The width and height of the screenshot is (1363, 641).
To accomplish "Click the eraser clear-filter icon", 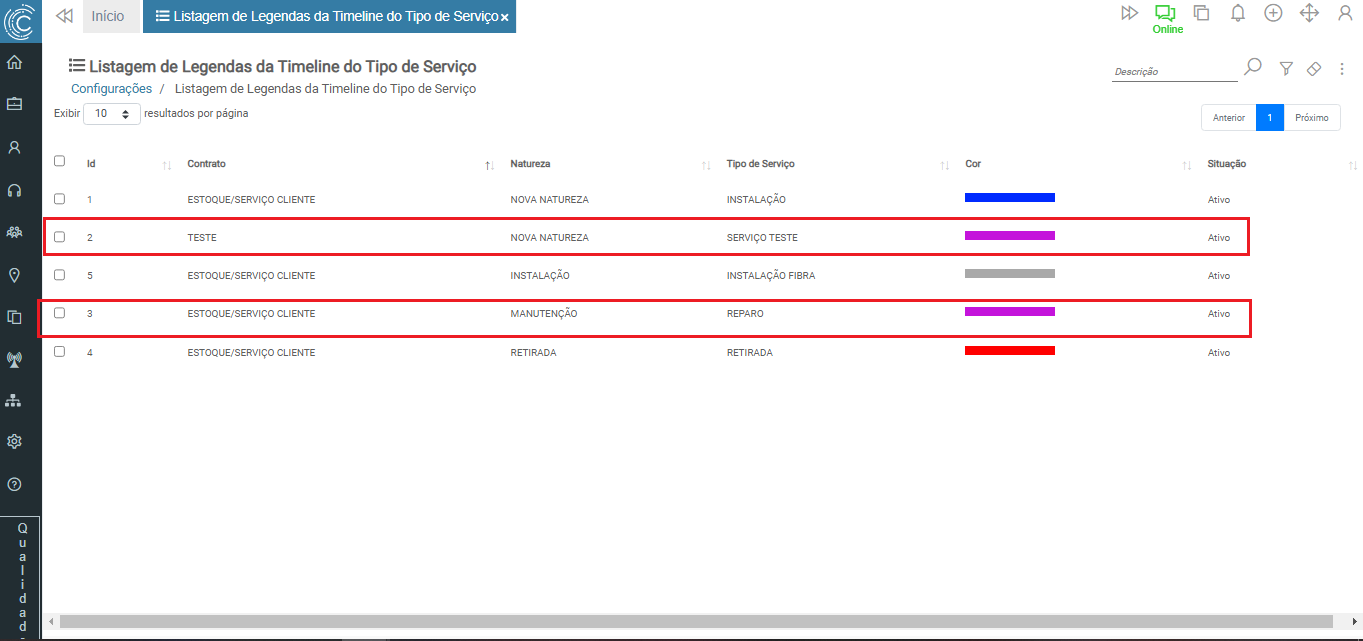I will [1315, 68].
